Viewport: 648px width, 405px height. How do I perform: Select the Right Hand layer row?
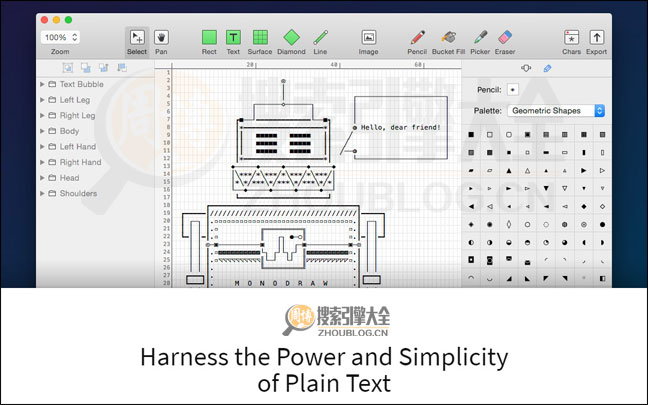tap(95, 162)
